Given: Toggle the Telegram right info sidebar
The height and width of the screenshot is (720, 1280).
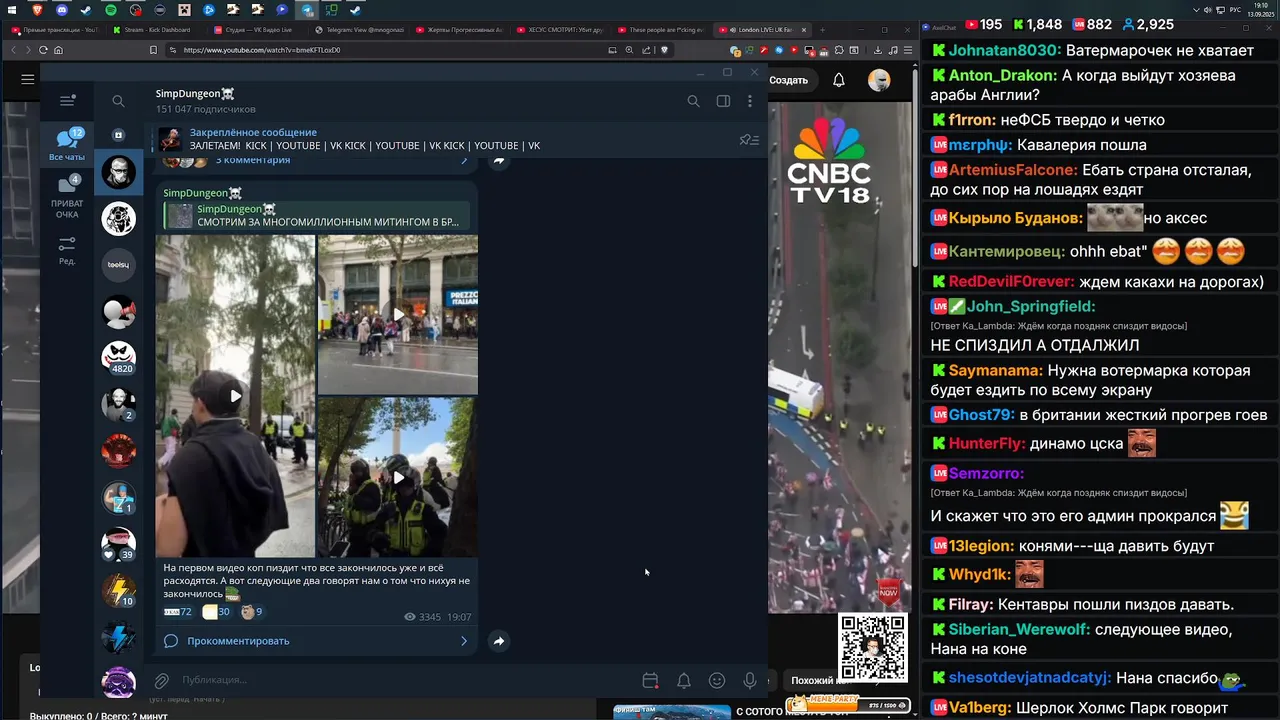Looking at the screenshot, I should point(723,101).
